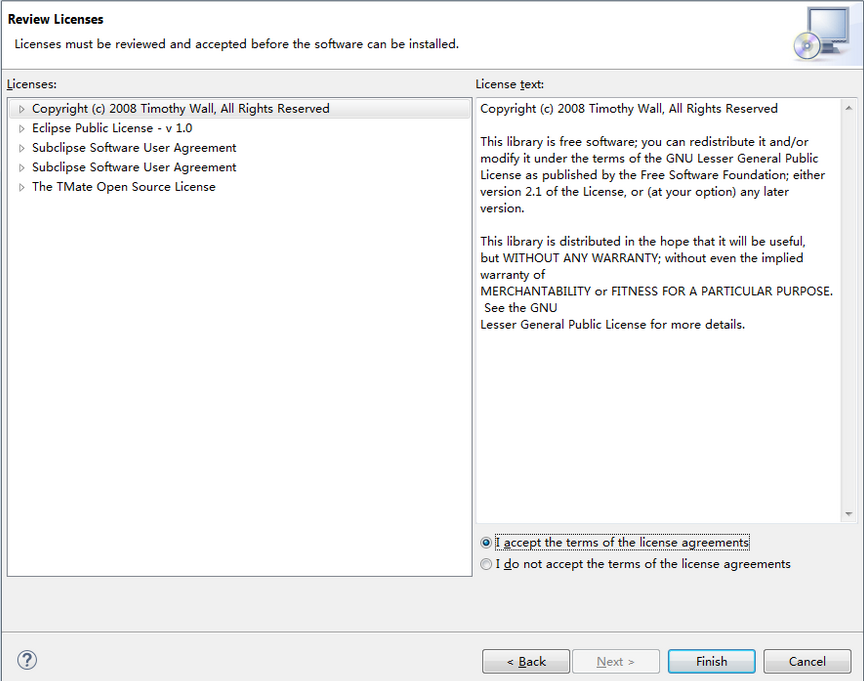Screen dimensions: 864x681
Task: Go back with the Back button
Action: click(x=526, y=661)
